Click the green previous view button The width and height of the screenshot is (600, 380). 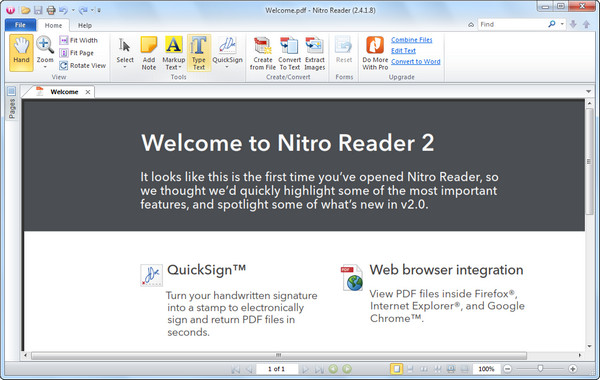pos(333,369)
